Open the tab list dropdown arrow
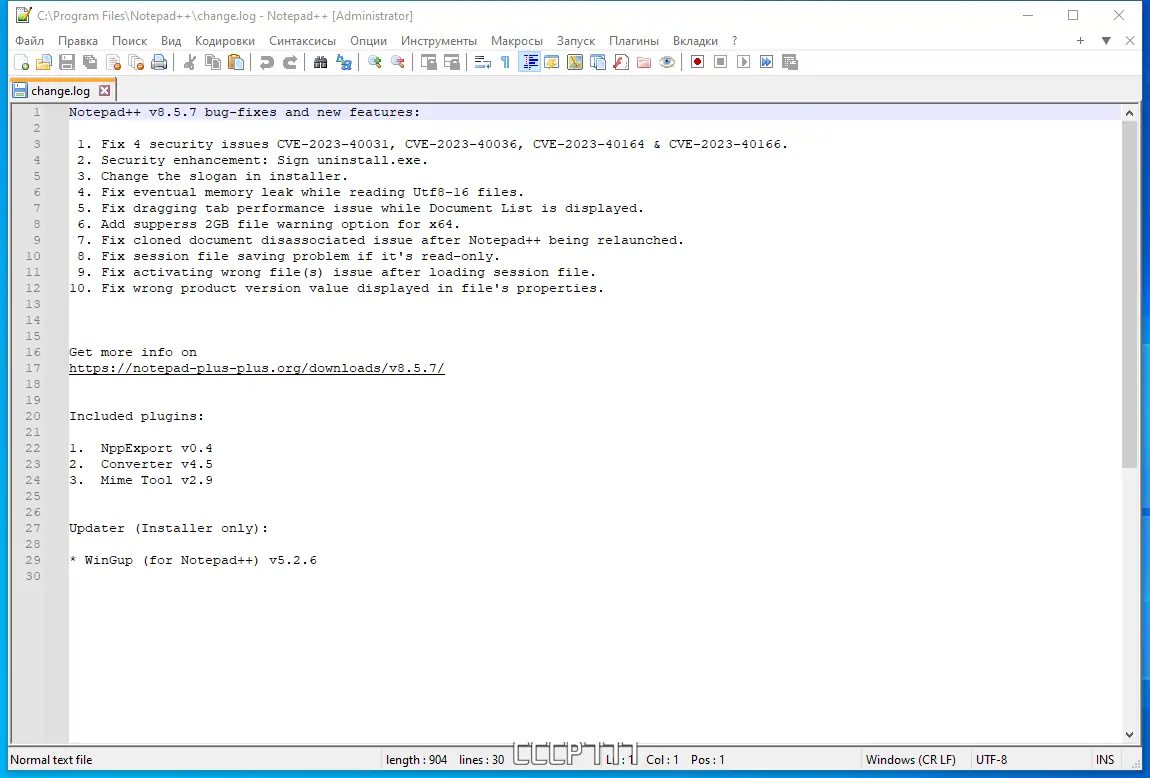Screen dimensions: 1150x778 click(x=1106, y=40)
